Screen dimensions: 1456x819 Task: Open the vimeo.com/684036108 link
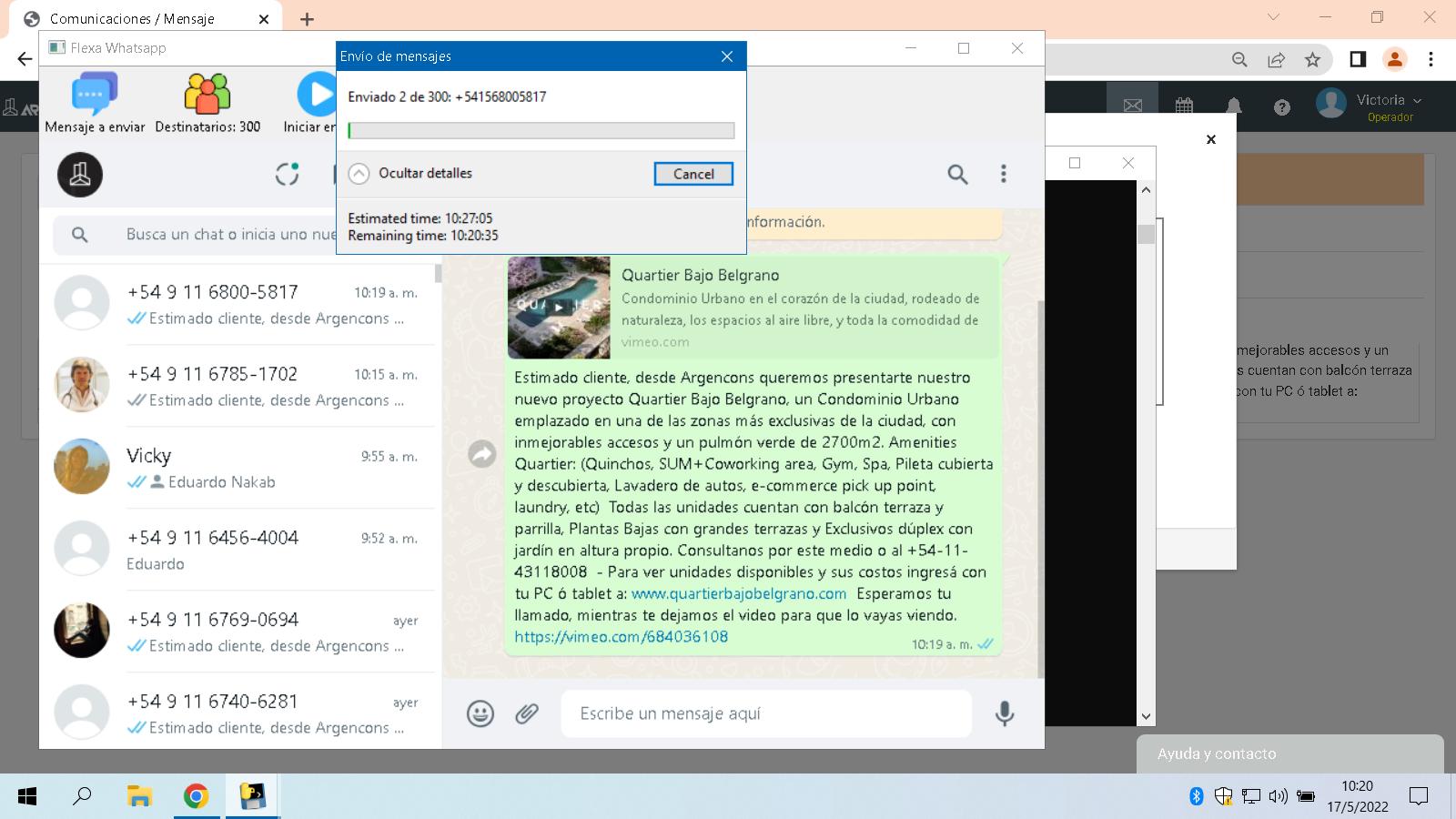pos(622,637)
